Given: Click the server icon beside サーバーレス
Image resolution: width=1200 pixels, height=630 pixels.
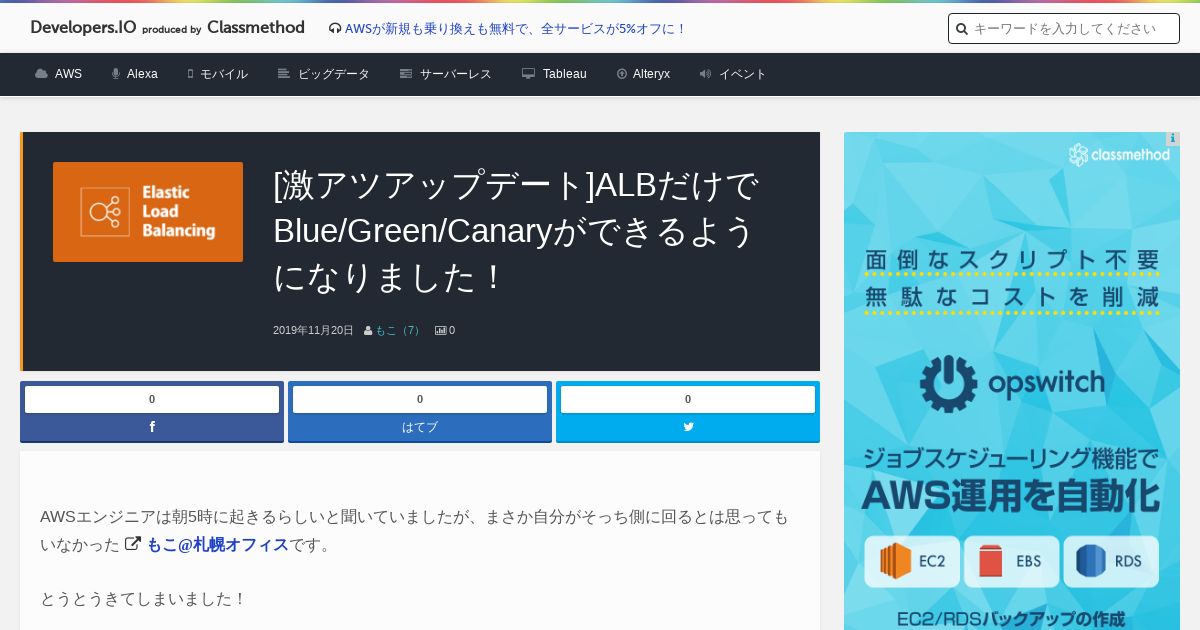Looking at the screenshot, I should click(x=406, y=74).
